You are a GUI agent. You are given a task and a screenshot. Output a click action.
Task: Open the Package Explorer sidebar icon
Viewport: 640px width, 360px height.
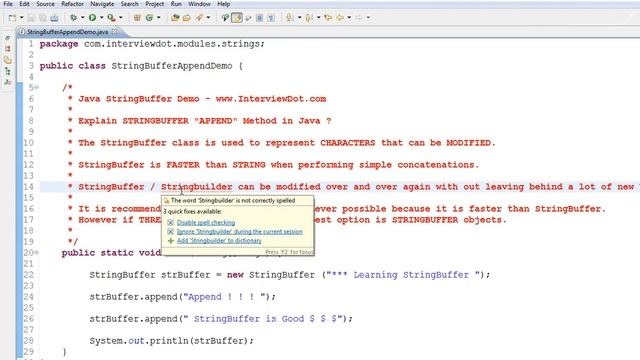pos(7,60)
